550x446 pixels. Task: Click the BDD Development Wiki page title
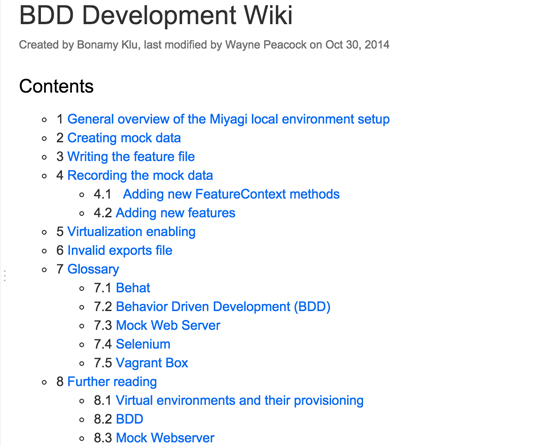156,15
